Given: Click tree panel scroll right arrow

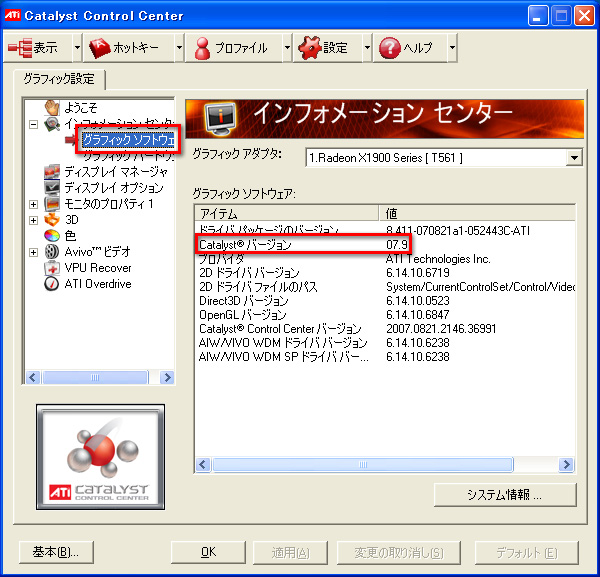Looking at the screenshot, I should (x=167, y=378).
